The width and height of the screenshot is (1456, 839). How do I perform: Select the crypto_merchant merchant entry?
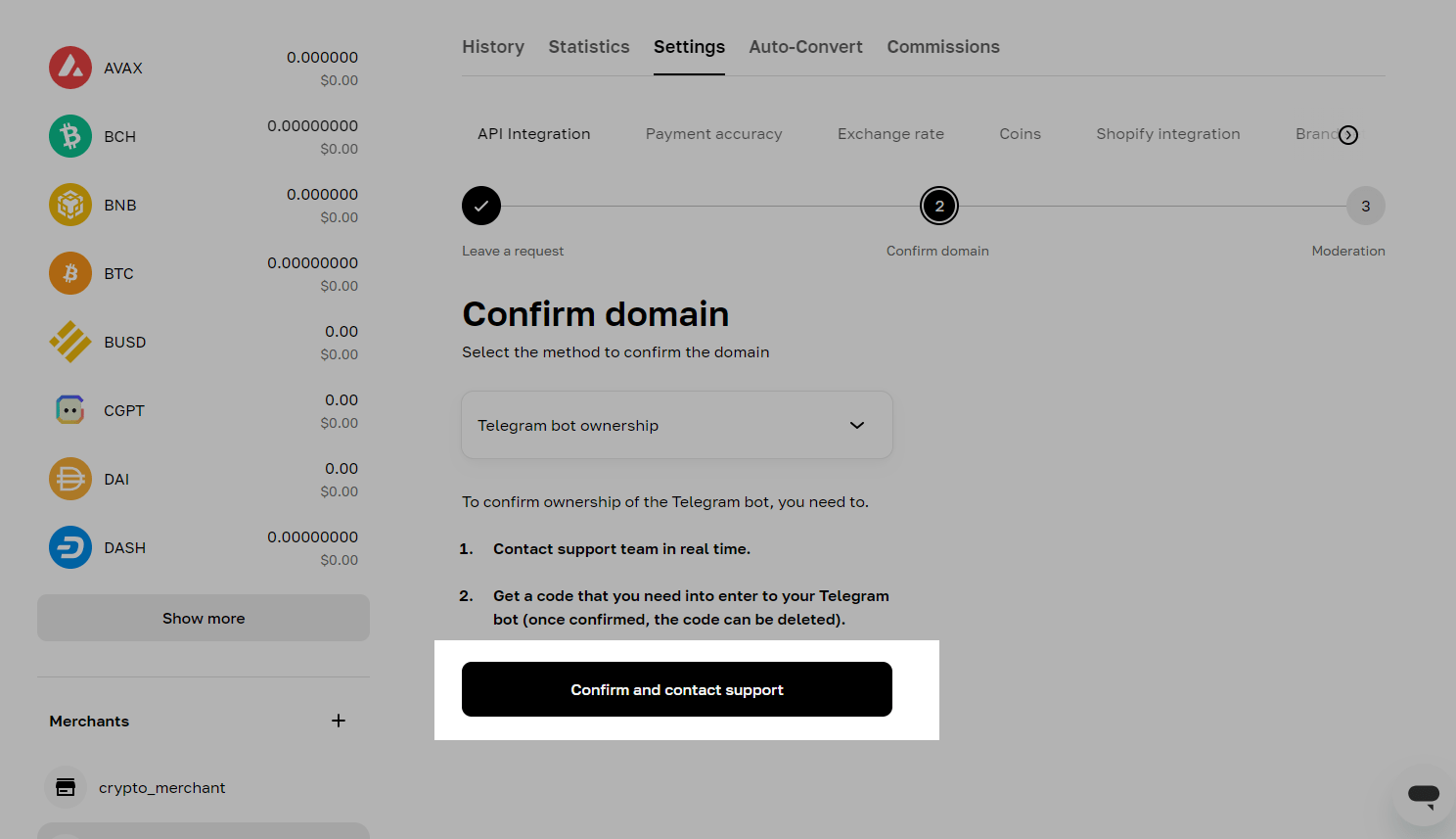click(x=161, y=788)
